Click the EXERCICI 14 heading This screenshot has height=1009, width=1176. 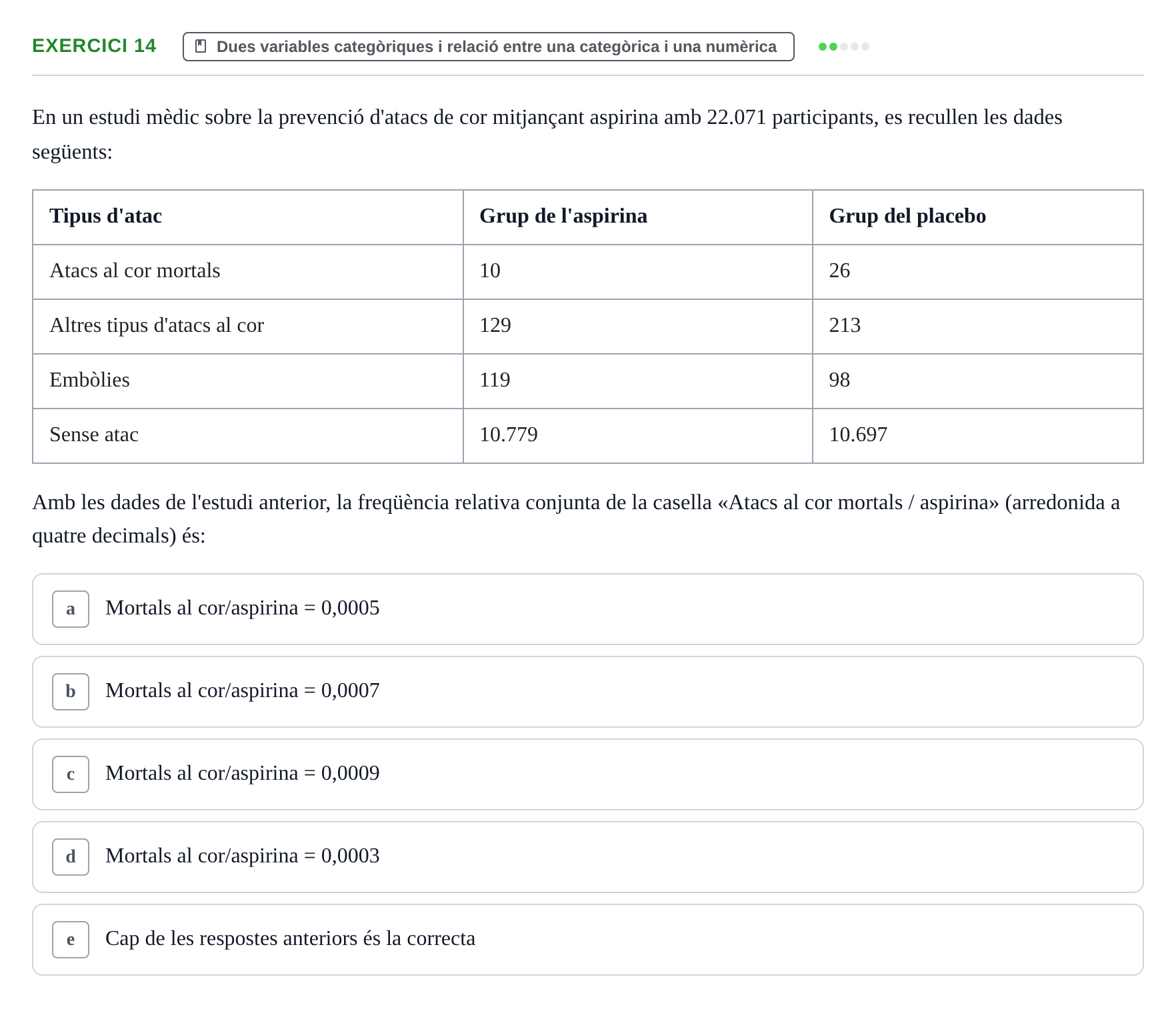click(x=94, y=45)
